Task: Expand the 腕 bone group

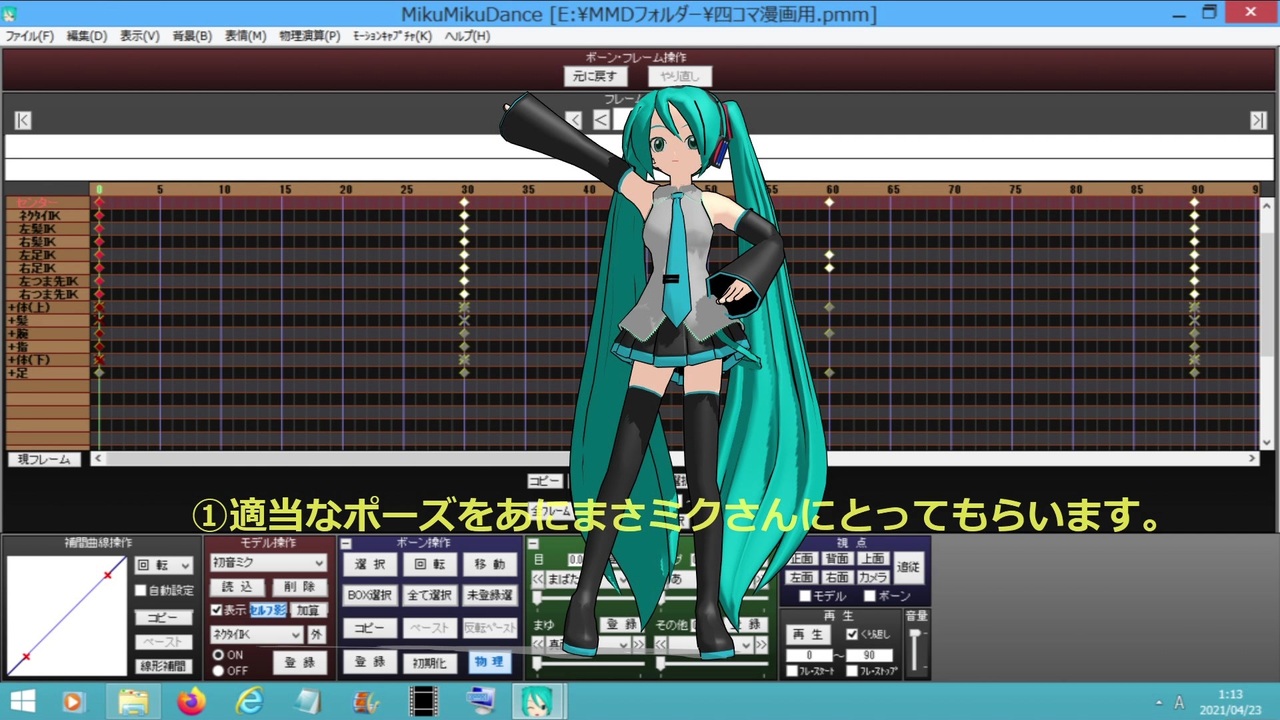Action: [x=11, y=334]
